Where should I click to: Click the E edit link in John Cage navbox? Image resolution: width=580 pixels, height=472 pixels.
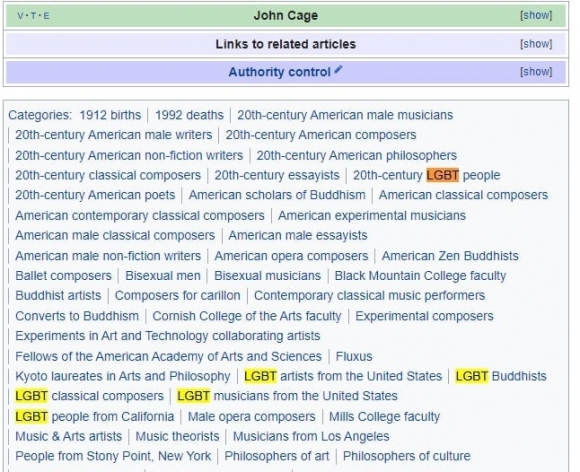click(46, 16)
